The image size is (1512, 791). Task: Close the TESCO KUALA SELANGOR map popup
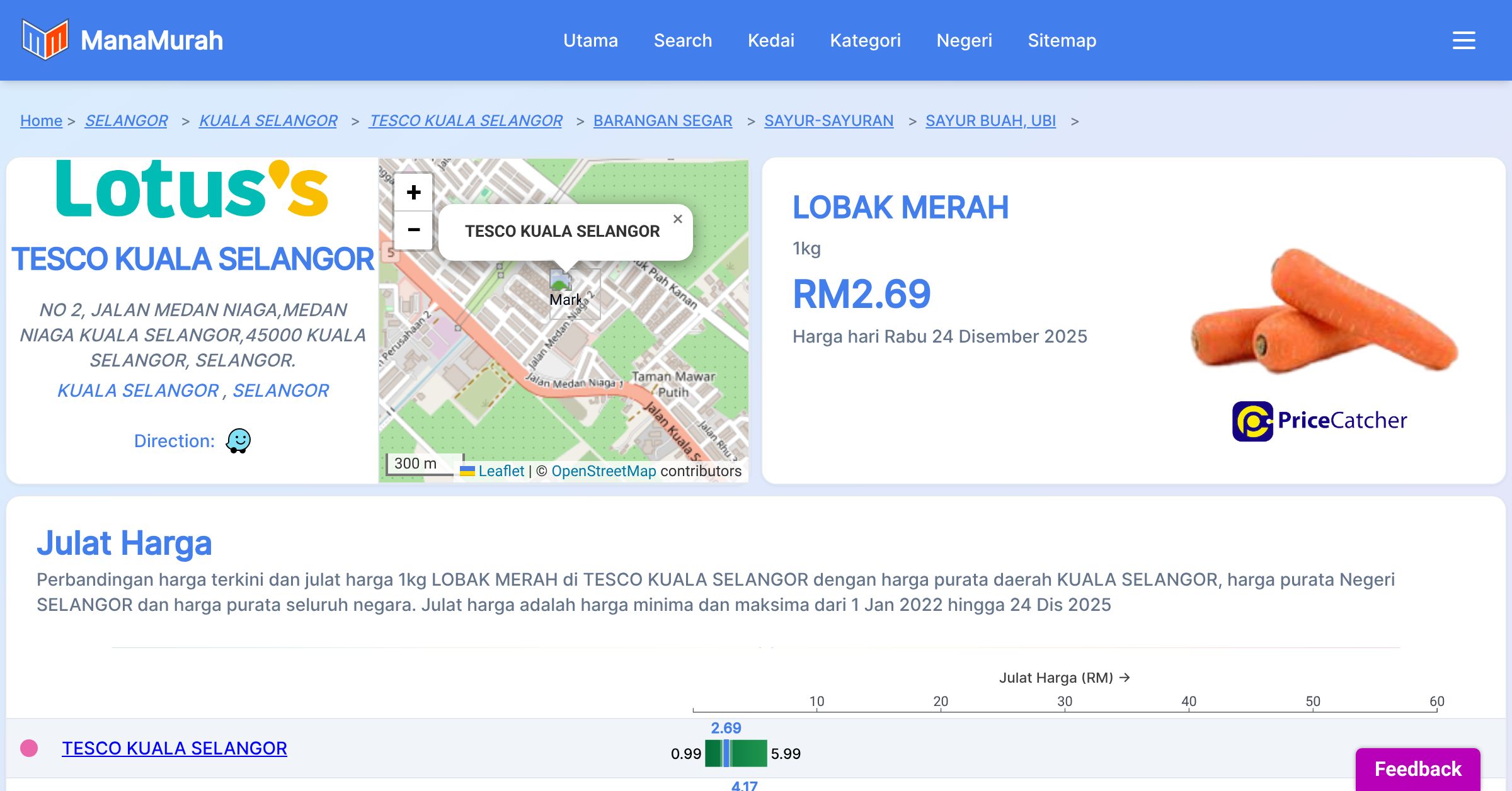[x=677, y=219]
